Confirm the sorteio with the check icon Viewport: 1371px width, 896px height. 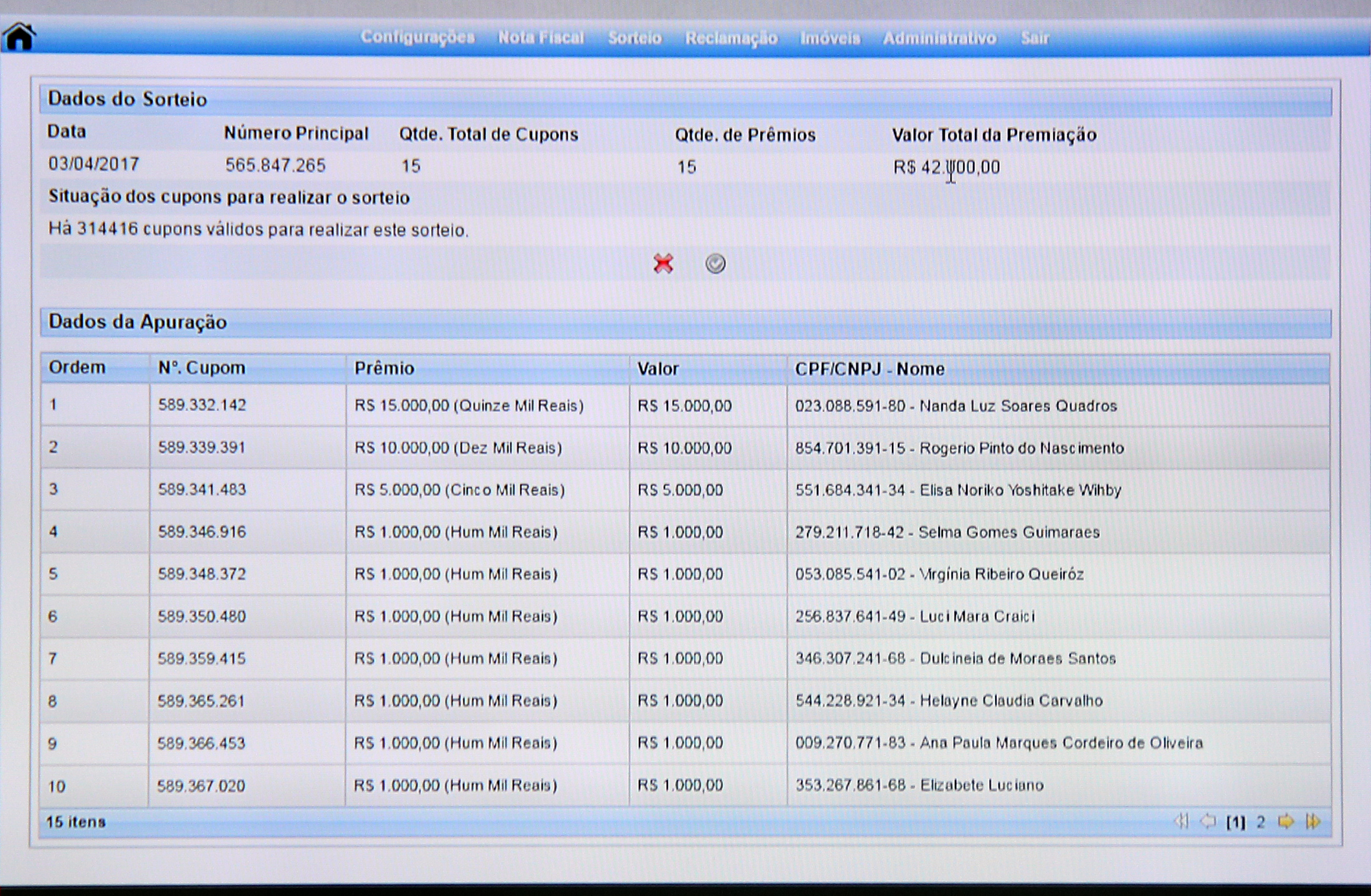715,263
